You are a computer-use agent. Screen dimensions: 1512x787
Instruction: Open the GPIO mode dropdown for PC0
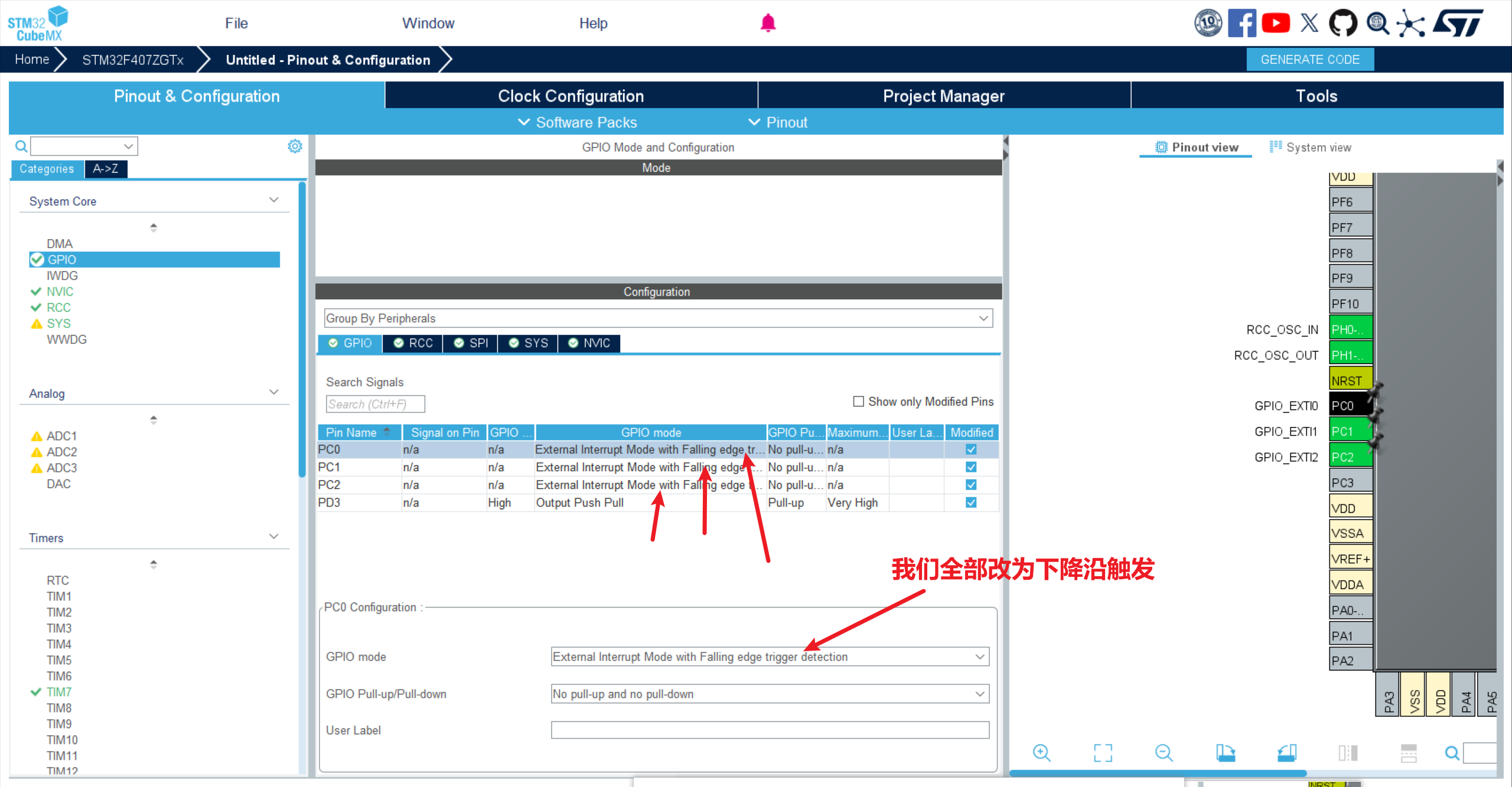pyautogui.click(x=770, y=657)
